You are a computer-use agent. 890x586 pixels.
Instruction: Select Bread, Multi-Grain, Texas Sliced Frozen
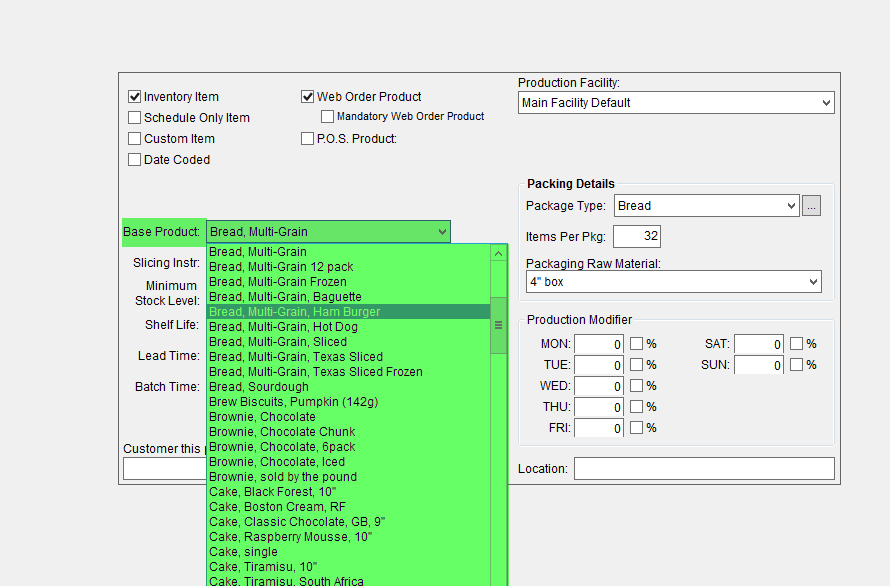point(349,372)
